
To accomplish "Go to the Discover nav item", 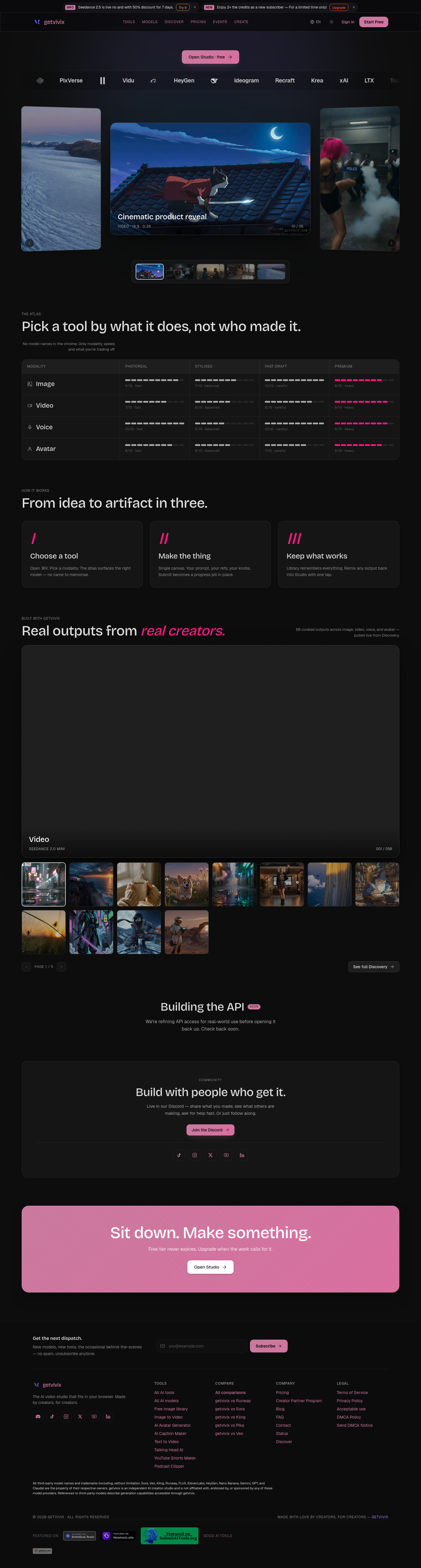I will click(174, 22).
